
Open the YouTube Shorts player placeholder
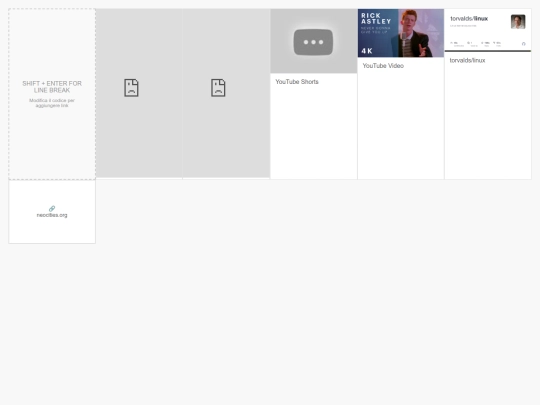point(313,41)
